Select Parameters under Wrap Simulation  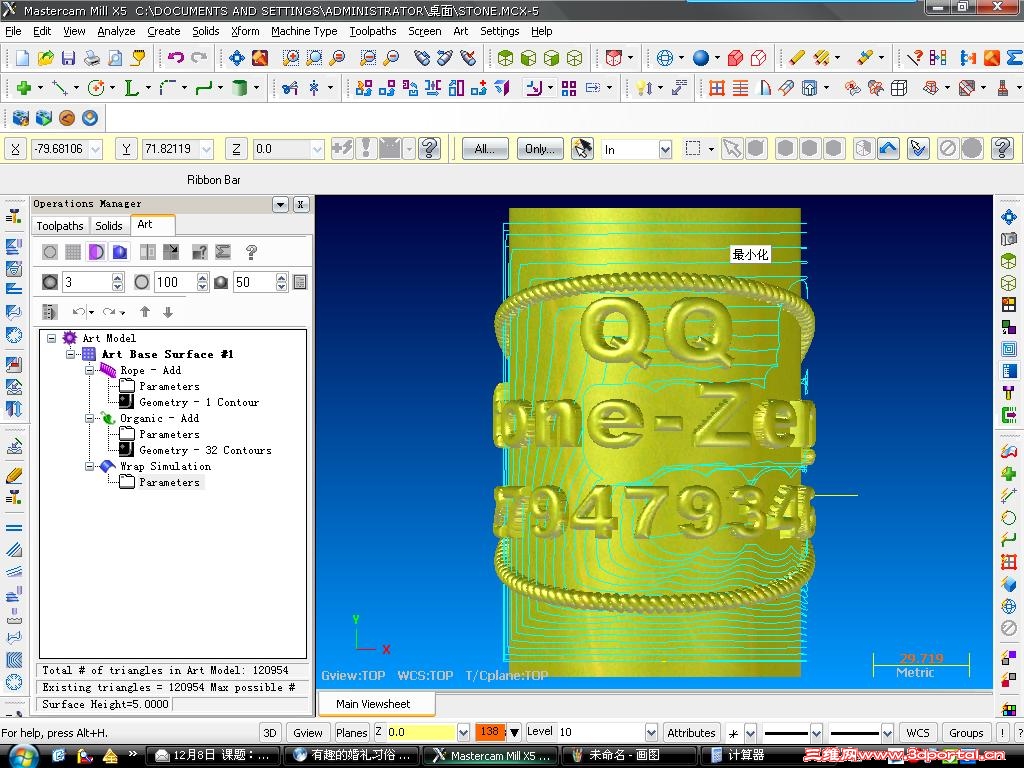tap(169, 482)
